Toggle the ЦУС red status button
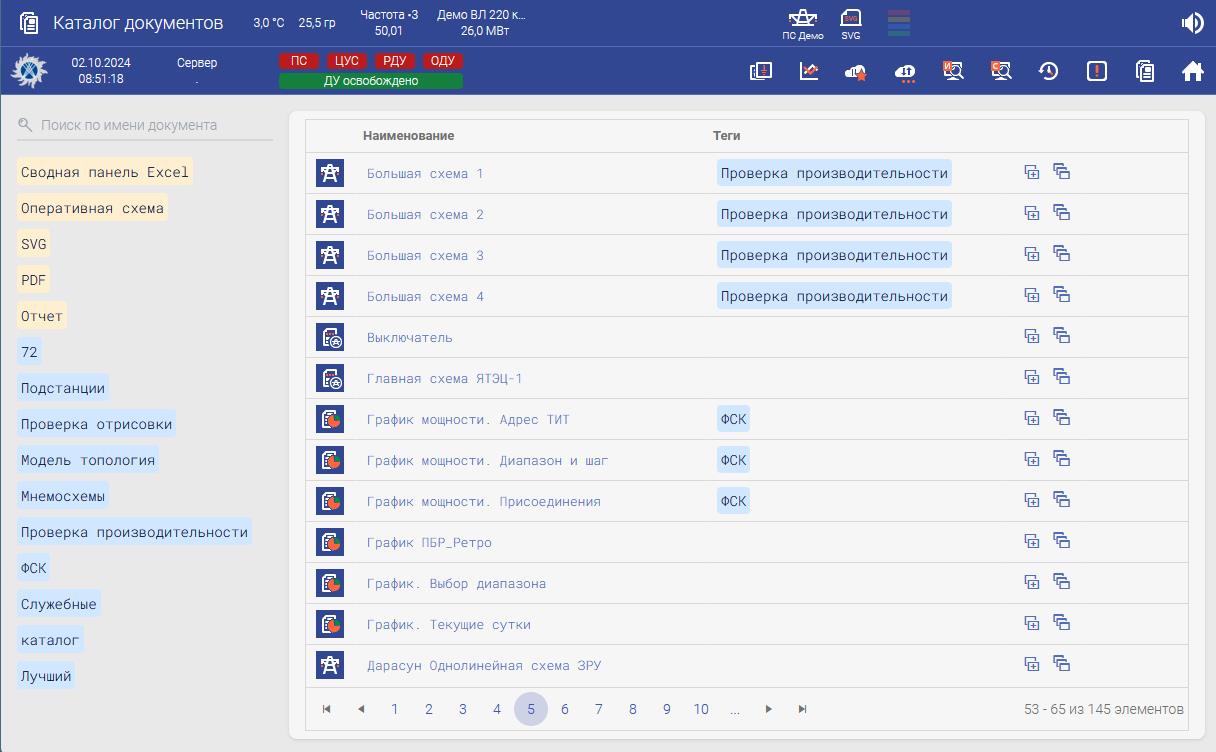This screenshot has width=1216, height=752. [x=347, y=61]
